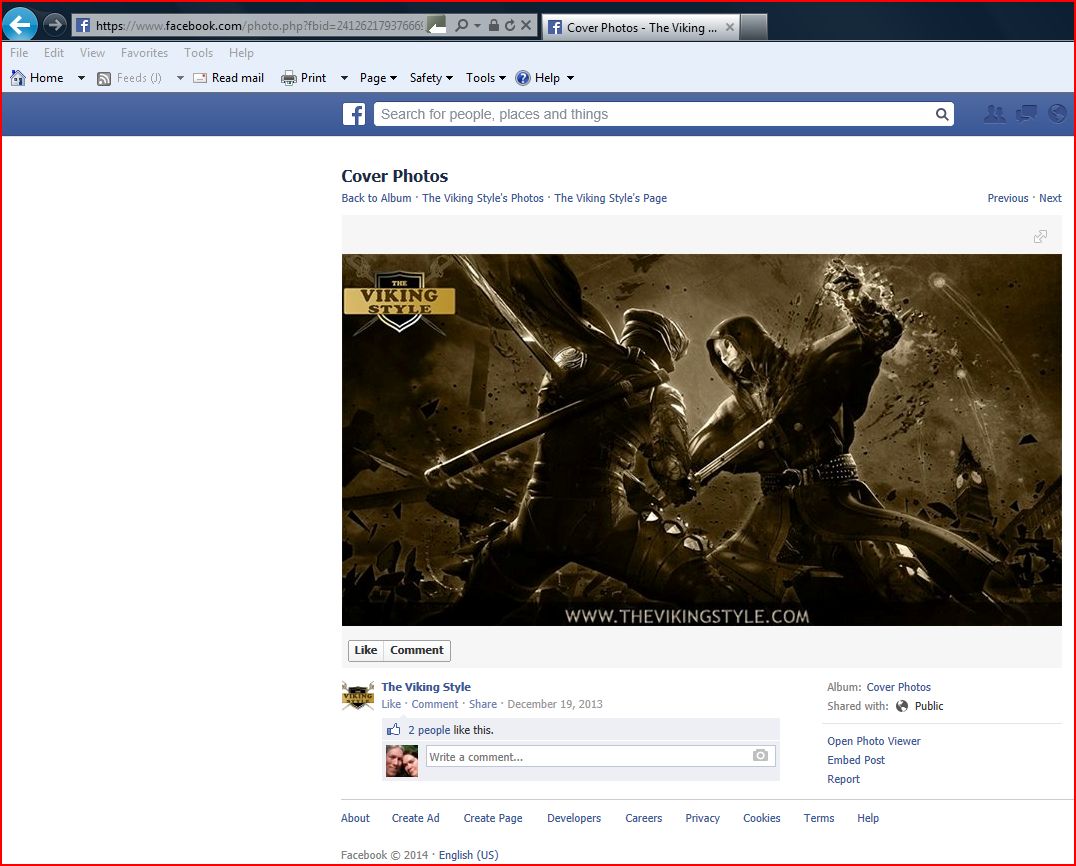The height and width of the screenshot is (866, 1076).
Task: Open the File menu
Action: coord(19,53)
